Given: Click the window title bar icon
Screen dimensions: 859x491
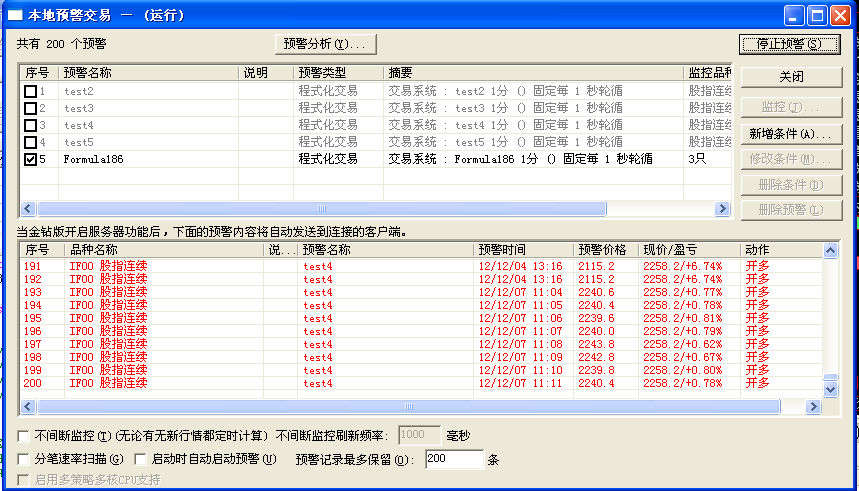Looking at the screenshot, I should click(x=16, y=15).
